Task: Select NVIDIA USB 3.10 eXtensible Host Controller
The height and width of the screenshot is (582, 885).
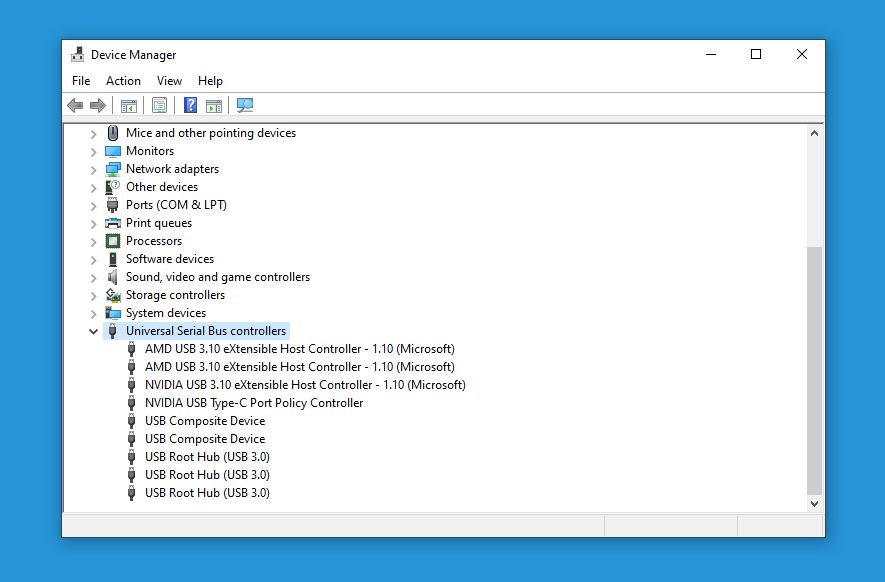Action: (305, 385)
